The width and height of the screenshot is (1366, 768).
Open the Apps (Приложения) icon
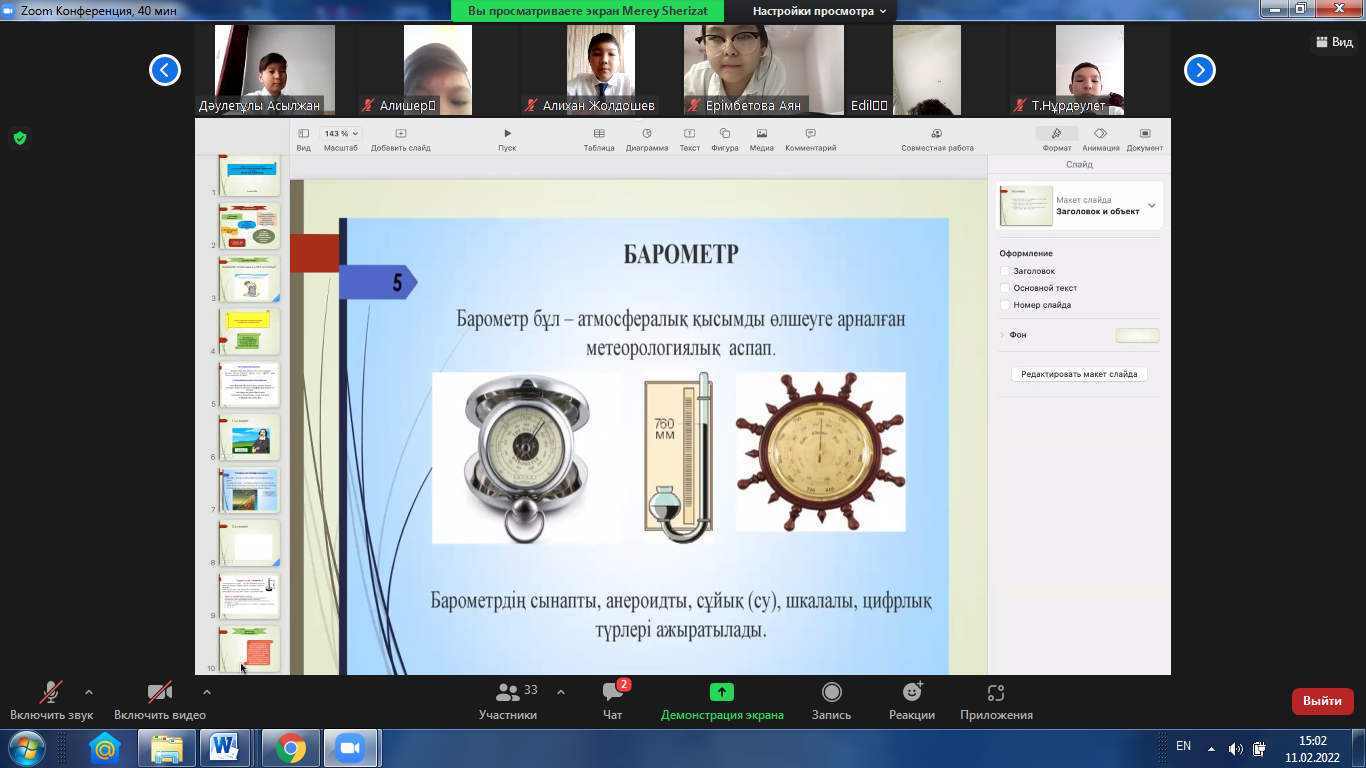coord(995,693)
